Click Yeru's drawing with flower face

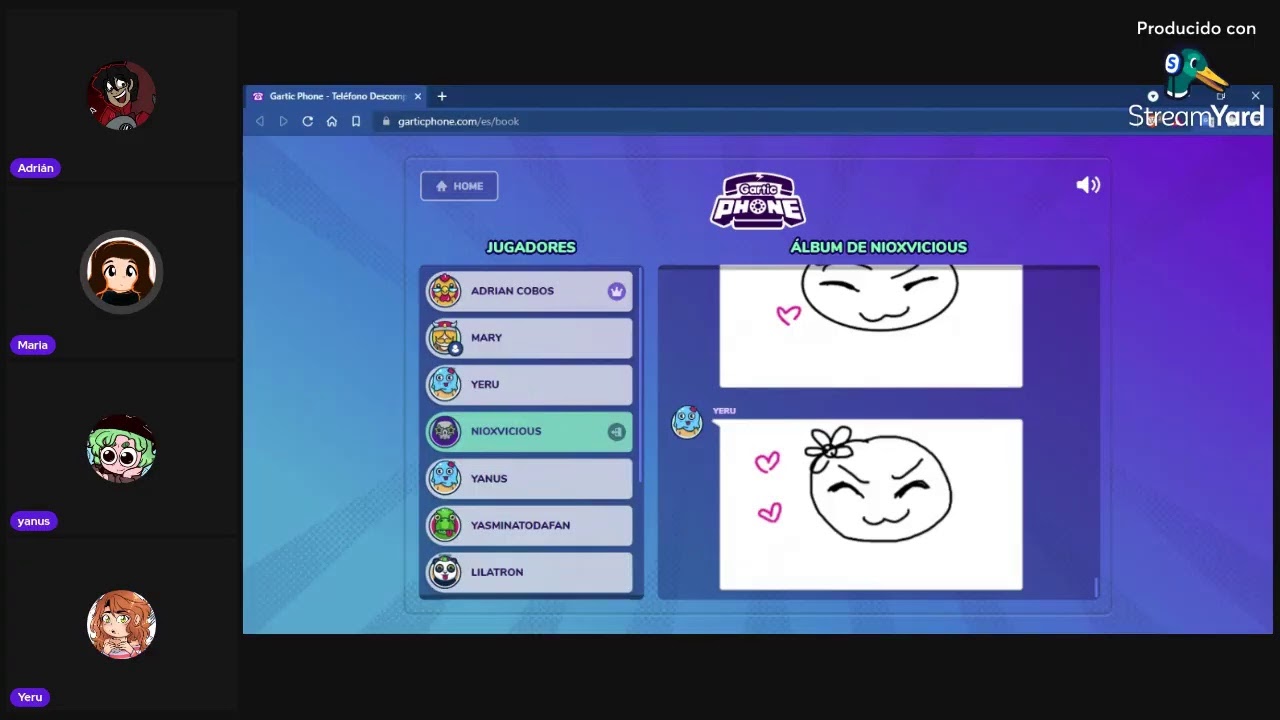[x=871, y=504]
